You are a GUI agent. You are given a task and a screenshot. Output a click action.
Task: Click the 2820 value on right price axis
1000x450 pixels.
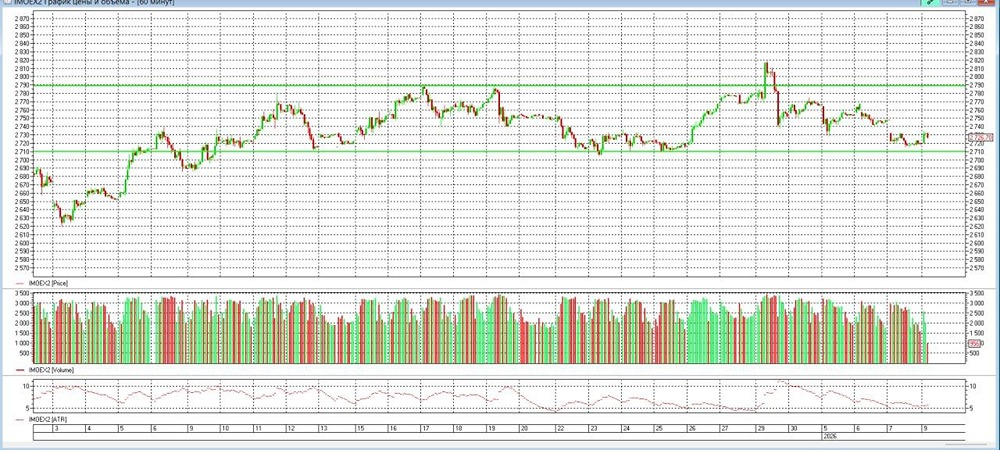(977, 60)
